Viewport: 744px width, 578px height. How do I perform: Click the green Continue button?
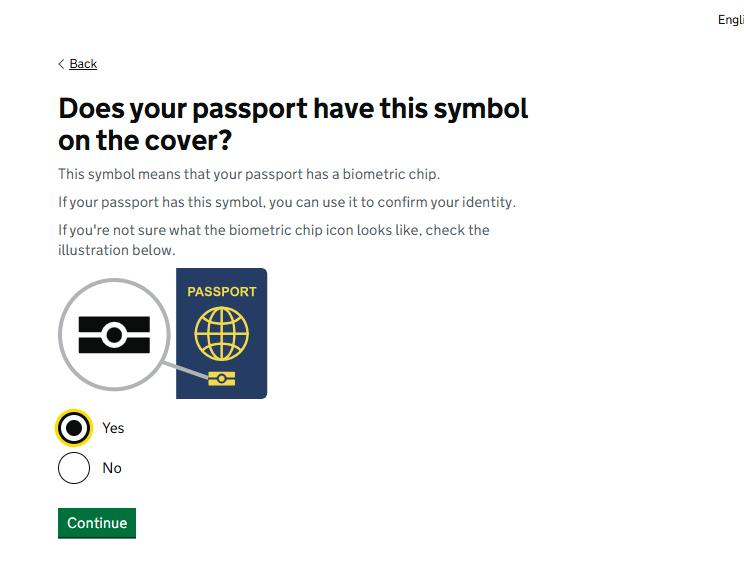97,523
